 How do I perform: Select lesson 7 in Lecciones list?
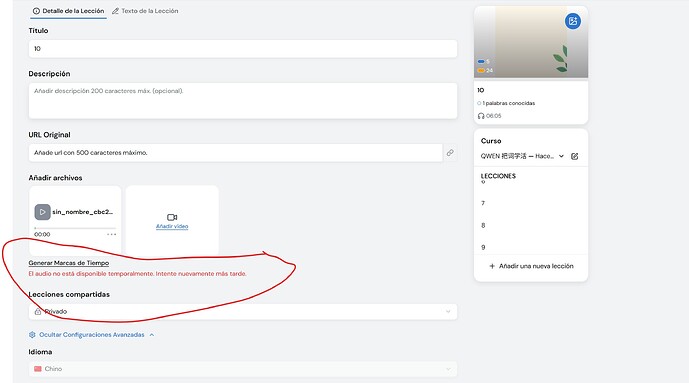(483, 203)
